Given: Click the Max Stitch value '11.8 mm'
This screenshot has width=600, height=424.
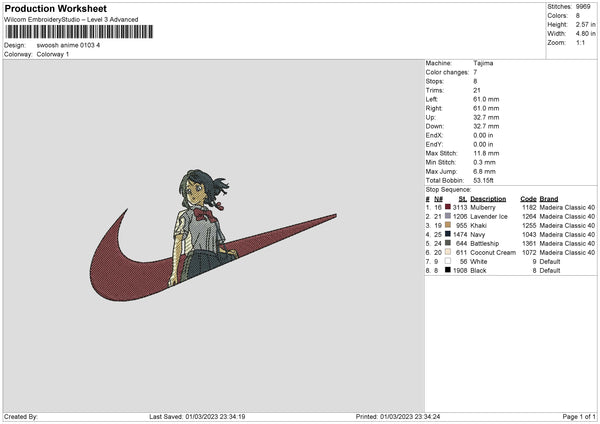Looking at the screenshot, I should (486, 153).
